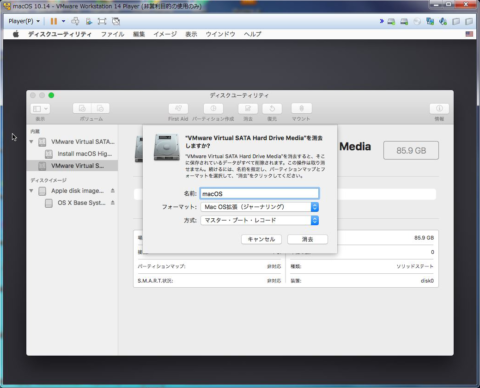
Task: Click the パーティション作成 toolbar icon
Action: click(x=213, y=109)
